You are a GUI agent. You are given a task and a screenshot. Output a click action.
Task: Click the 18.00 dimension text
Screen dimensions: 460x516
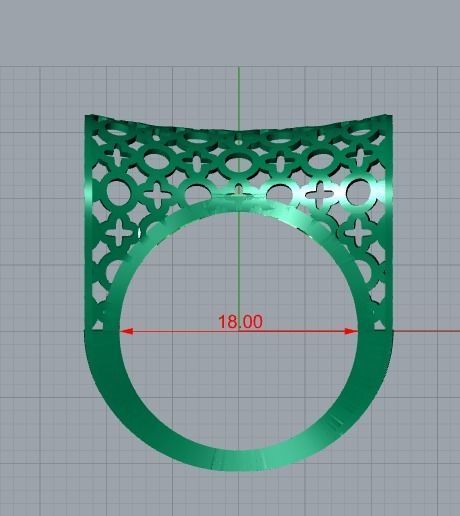coord(240,322)
